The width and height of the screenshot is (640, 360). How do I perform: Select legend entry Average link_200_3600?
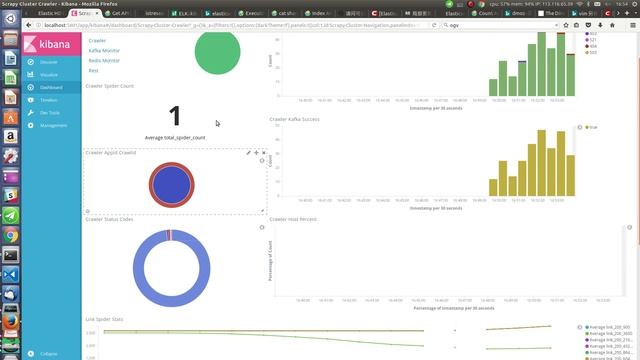point(609,333)
